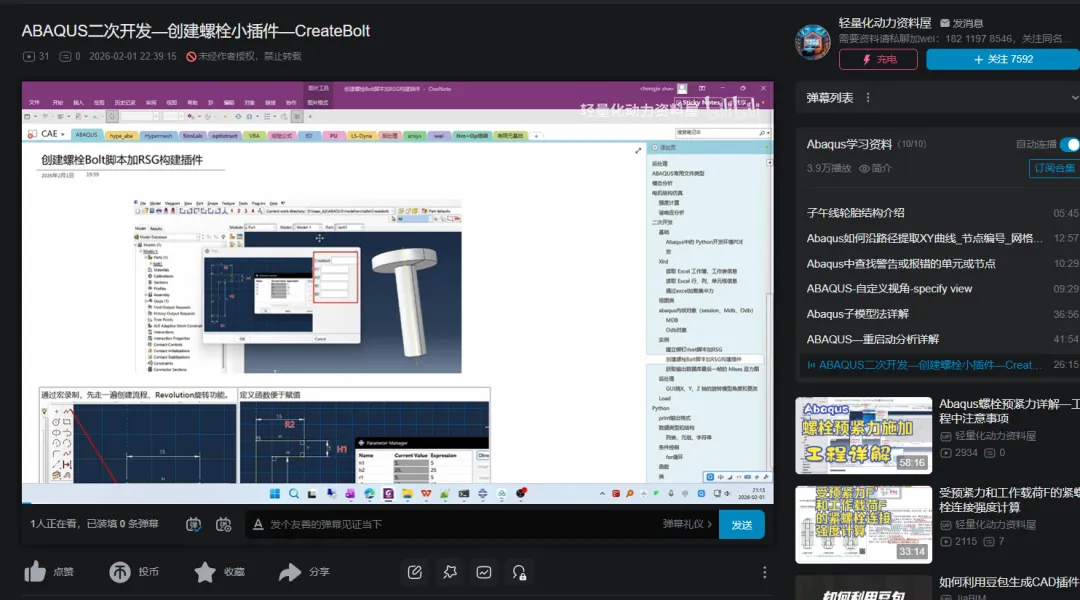Image resolution: width=1080 pixels, height=600 pixels.
Task: Show hidden tray icons chevron in video taskbar
Action: coord(602,493)
